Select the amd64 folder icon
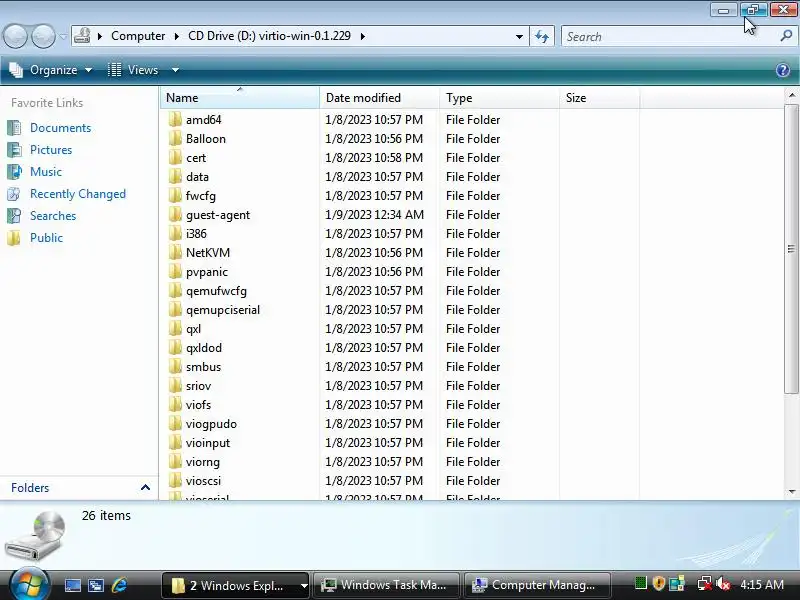 [x=175, y=119]
